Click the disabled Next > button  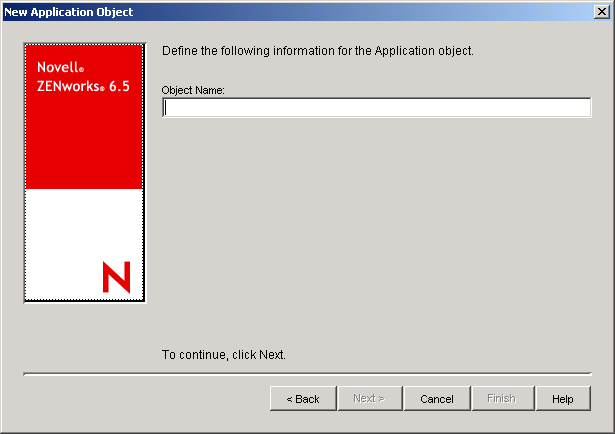(370, 399)
